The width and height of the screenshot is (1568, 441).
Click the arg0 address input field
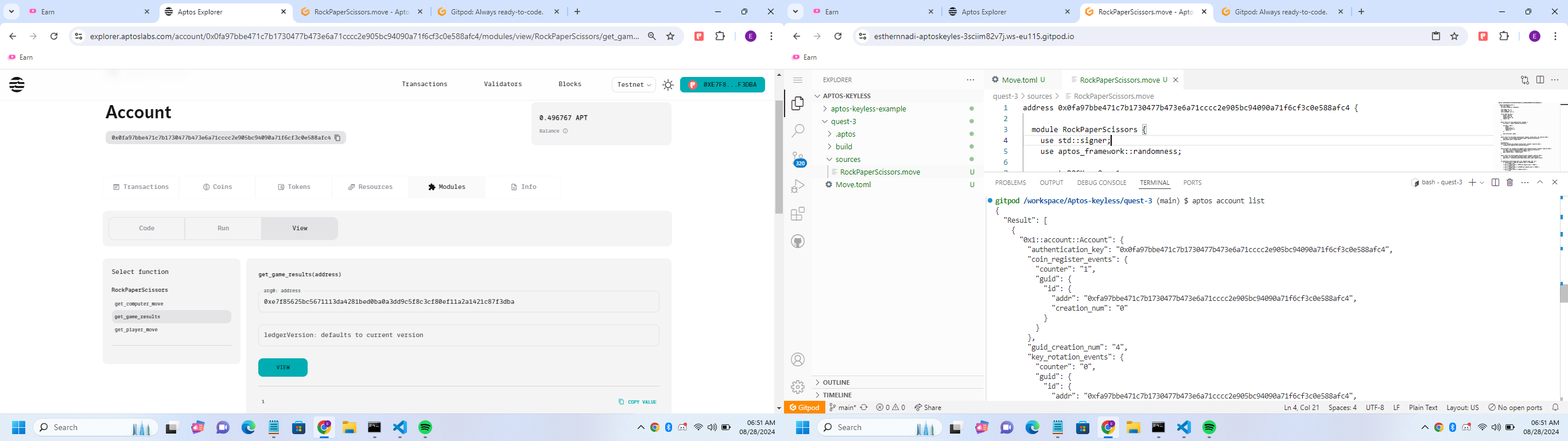pos(458,301)
